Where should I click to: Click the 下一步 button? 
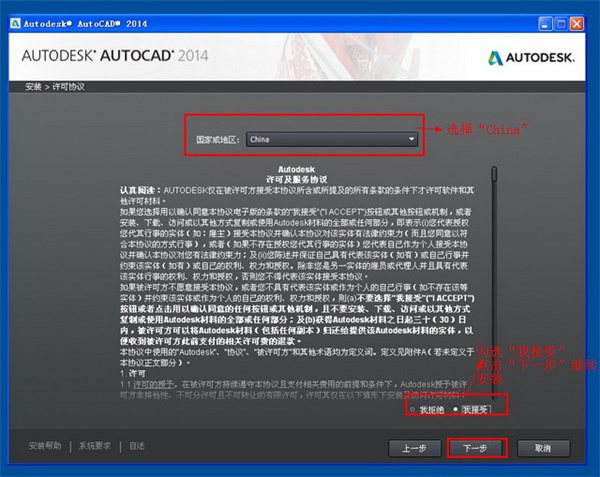tap(475, 448)
